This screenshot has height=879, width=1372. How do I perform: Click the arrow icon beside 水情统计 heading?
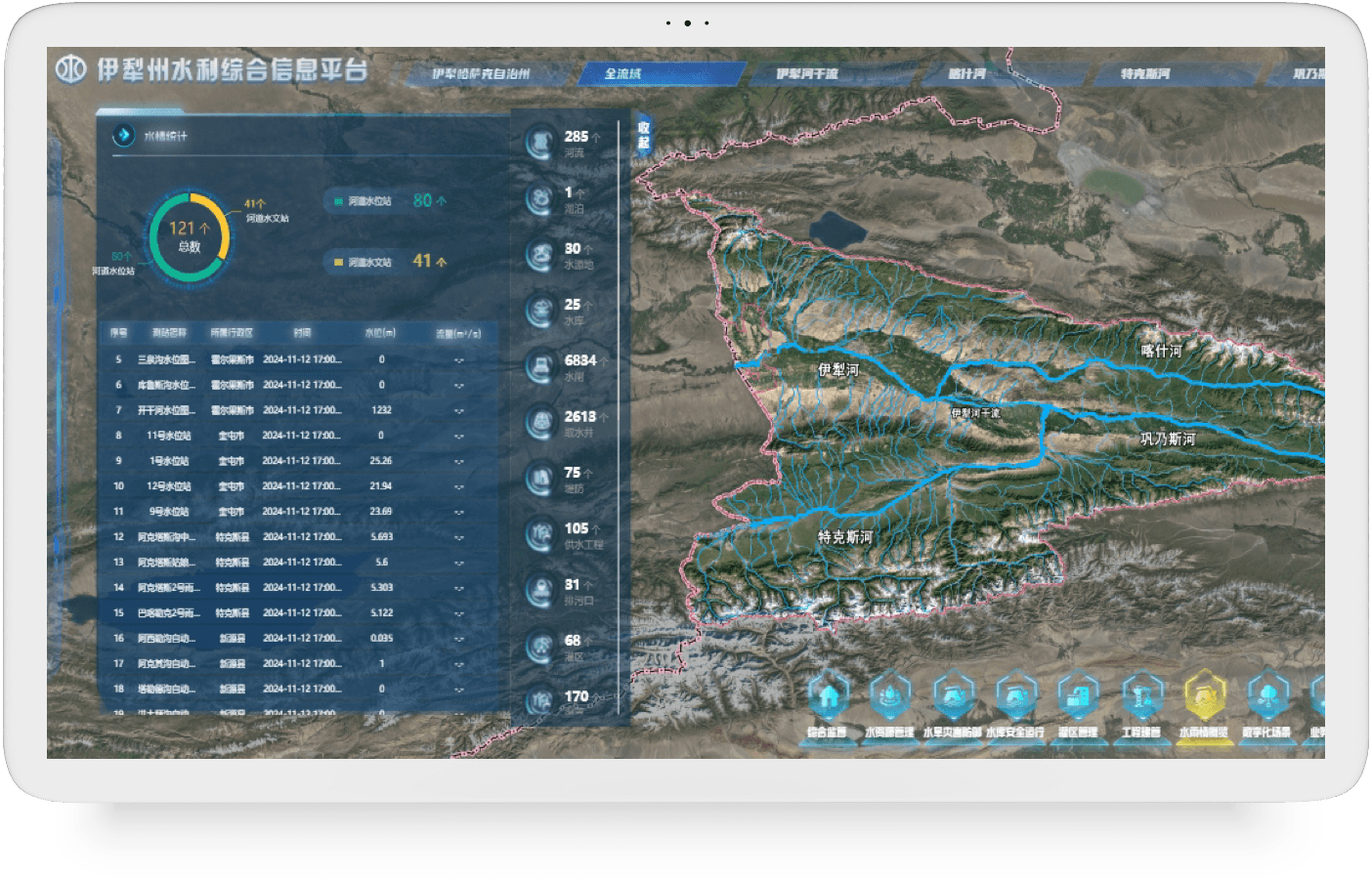click(x=123, y=136)
